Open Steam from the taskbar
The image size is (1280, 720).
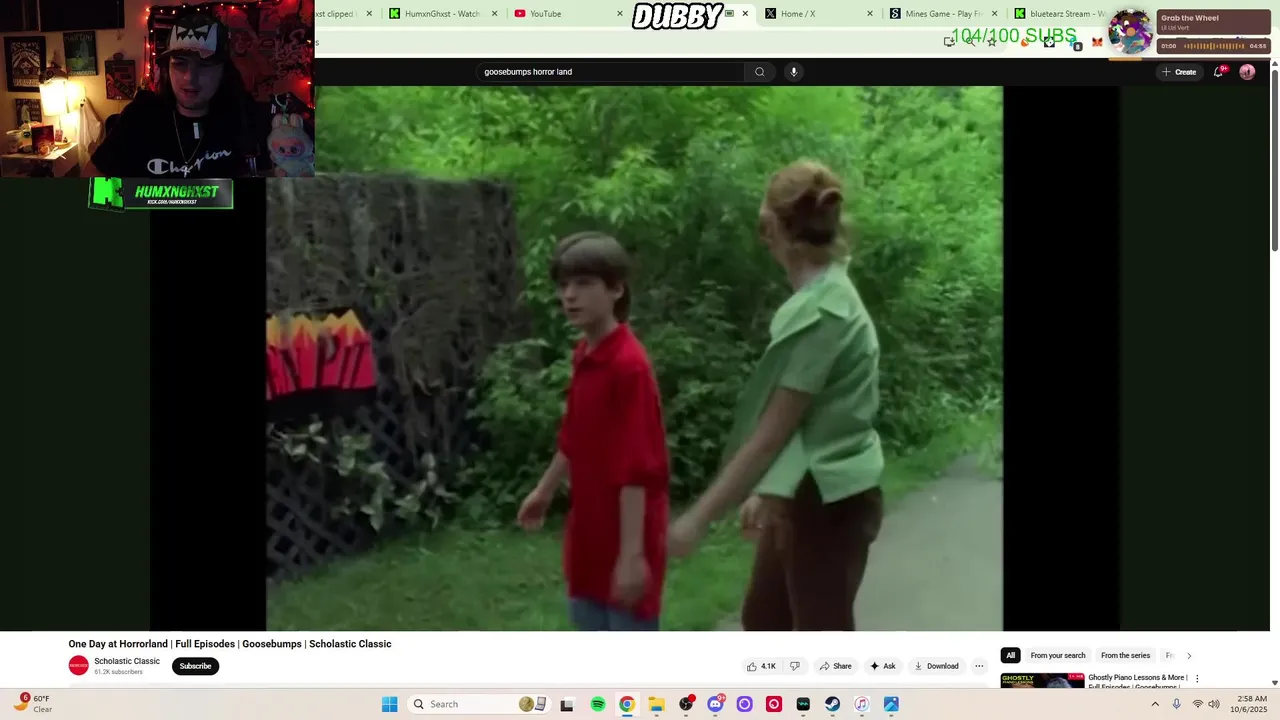coord(832,704)
